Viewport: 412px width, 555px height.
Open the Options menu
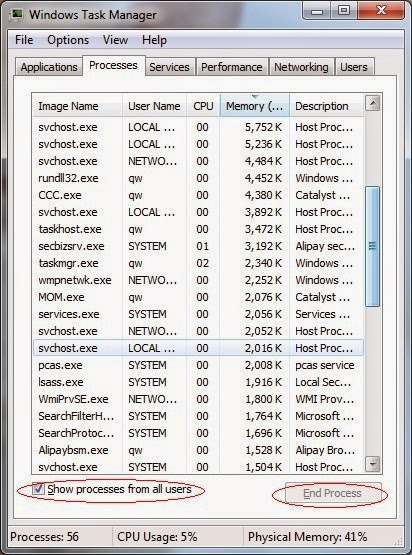tap(68, 40)
